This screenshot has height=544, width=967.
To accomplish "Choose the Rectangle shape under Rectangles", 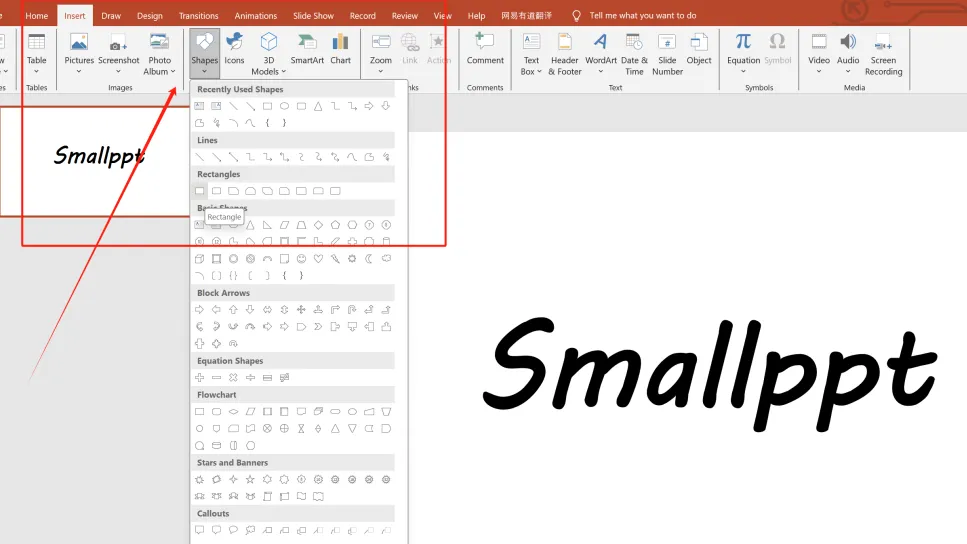I will (199, 191).
